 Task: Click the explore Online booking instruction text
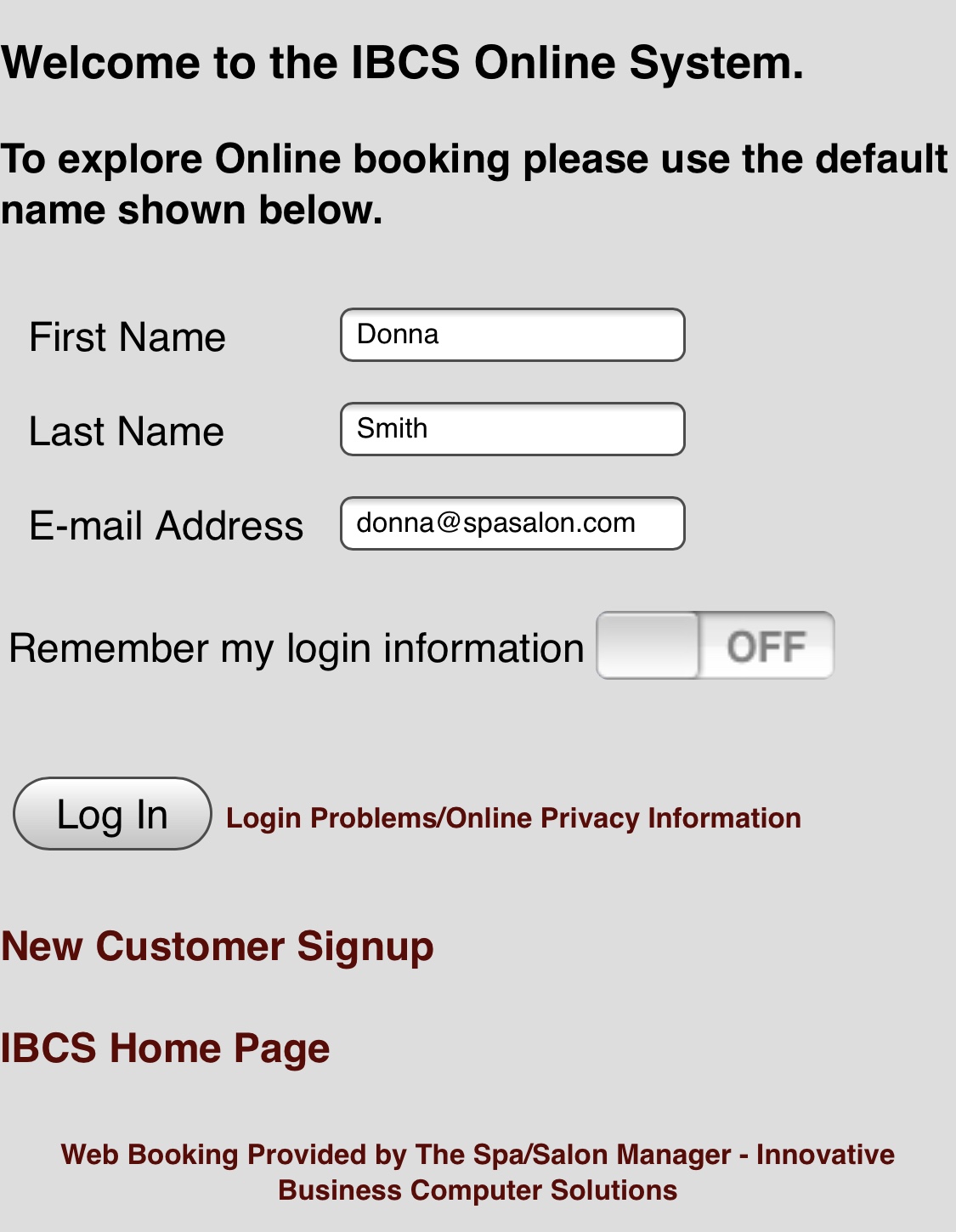(473, 184)
